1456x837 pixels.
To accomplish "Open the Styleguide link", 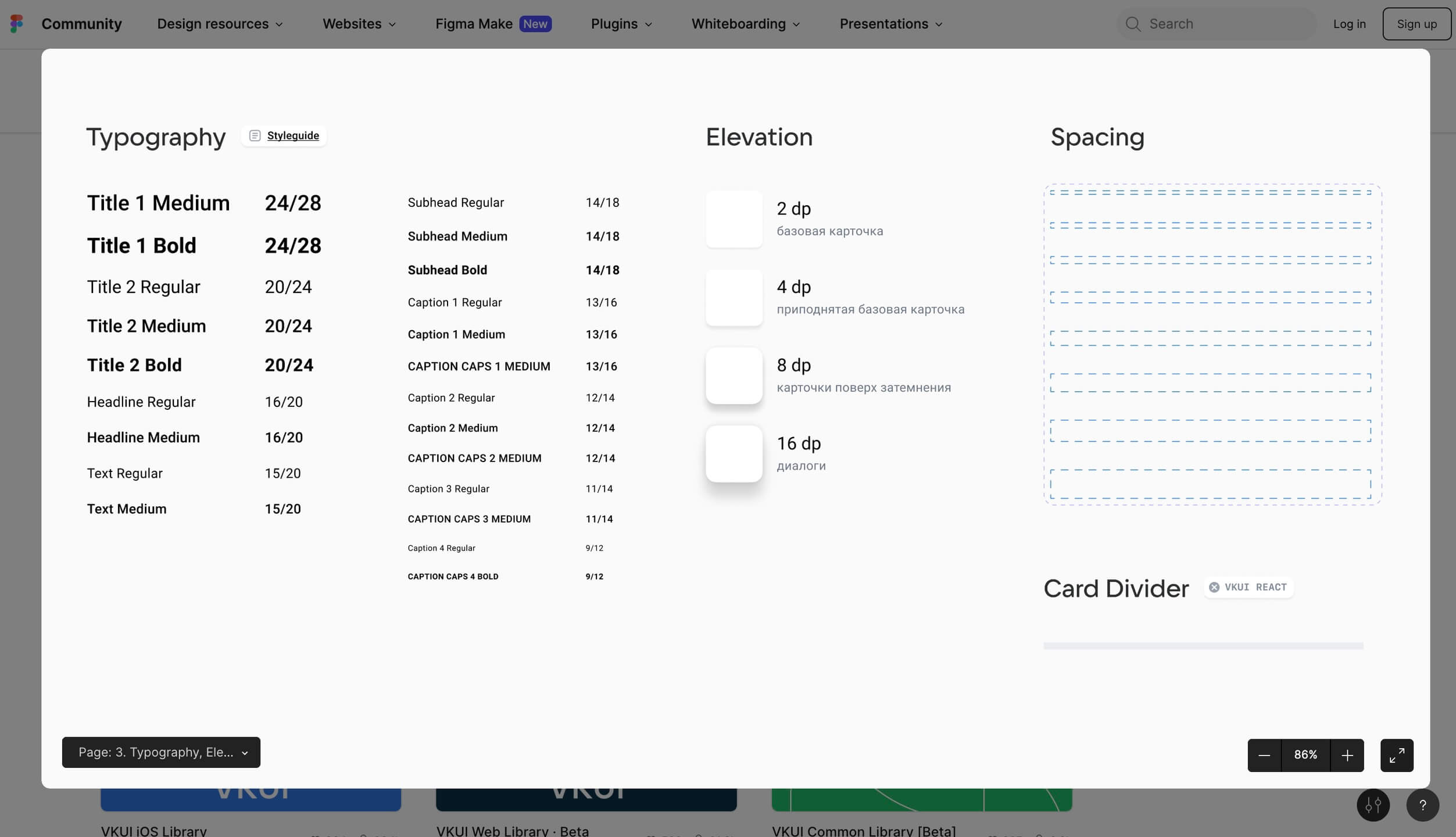I will click(x=293, y=135).
